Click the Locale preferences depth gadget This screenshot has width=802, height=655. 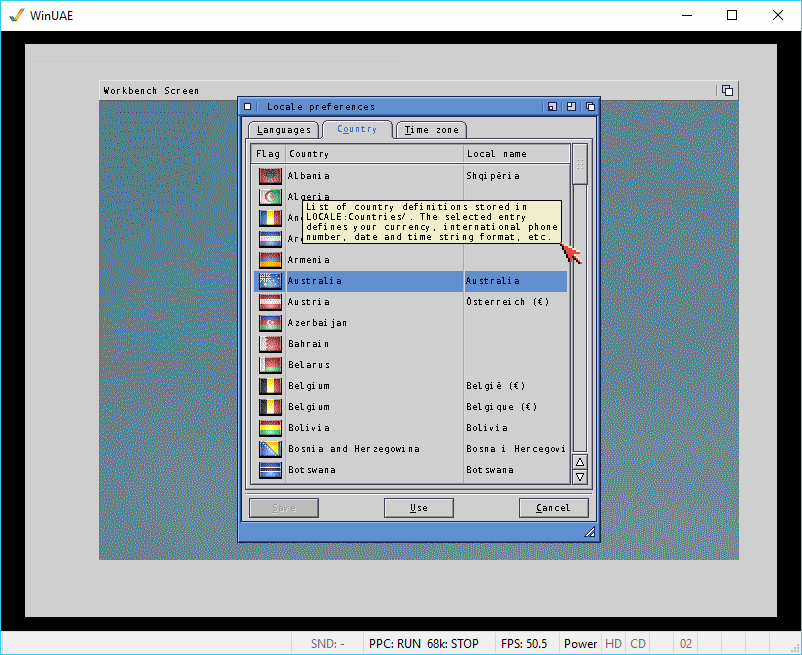[590, 106]
